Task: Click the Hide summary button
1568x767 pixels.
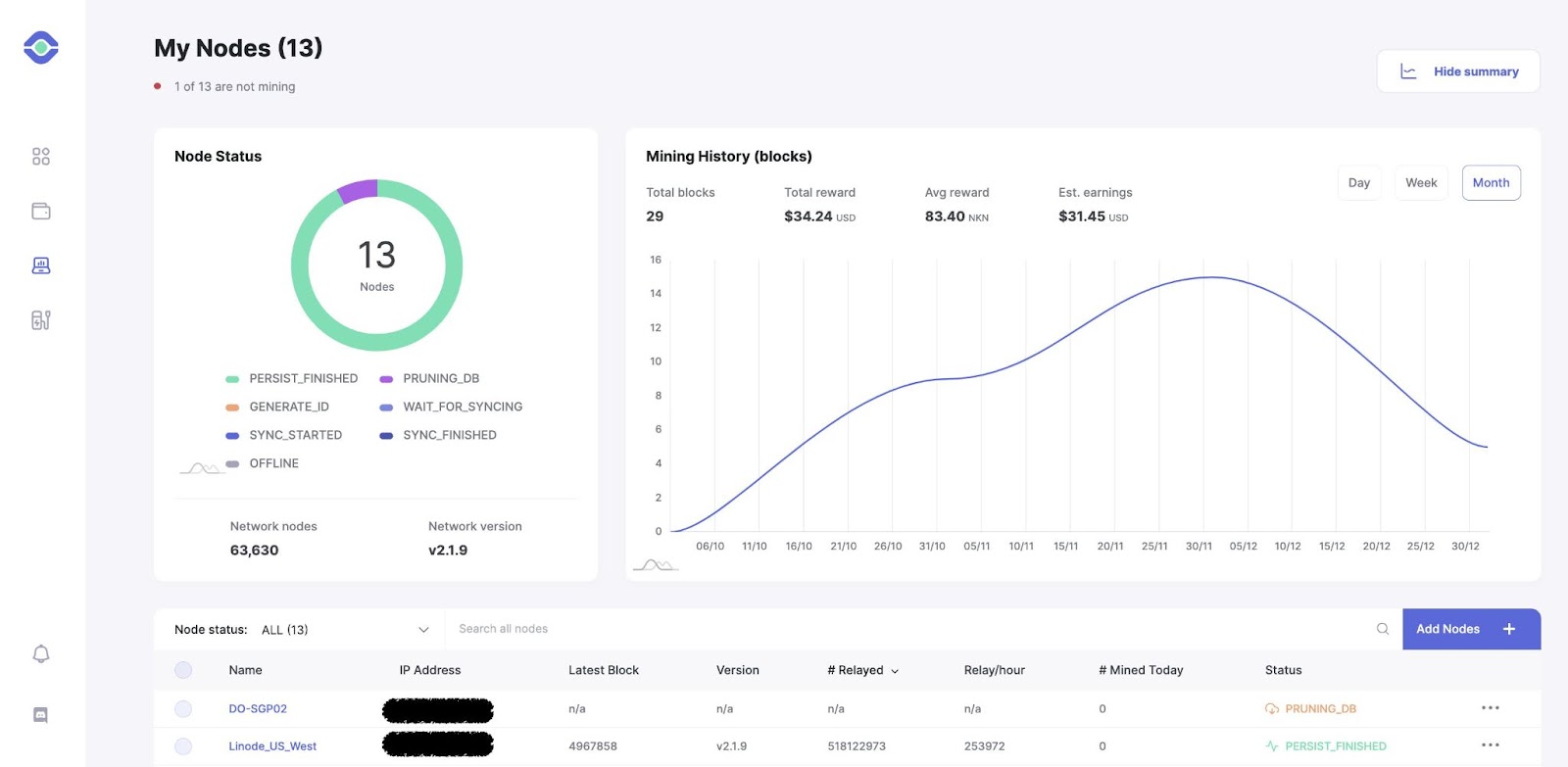Action: 1458,72
